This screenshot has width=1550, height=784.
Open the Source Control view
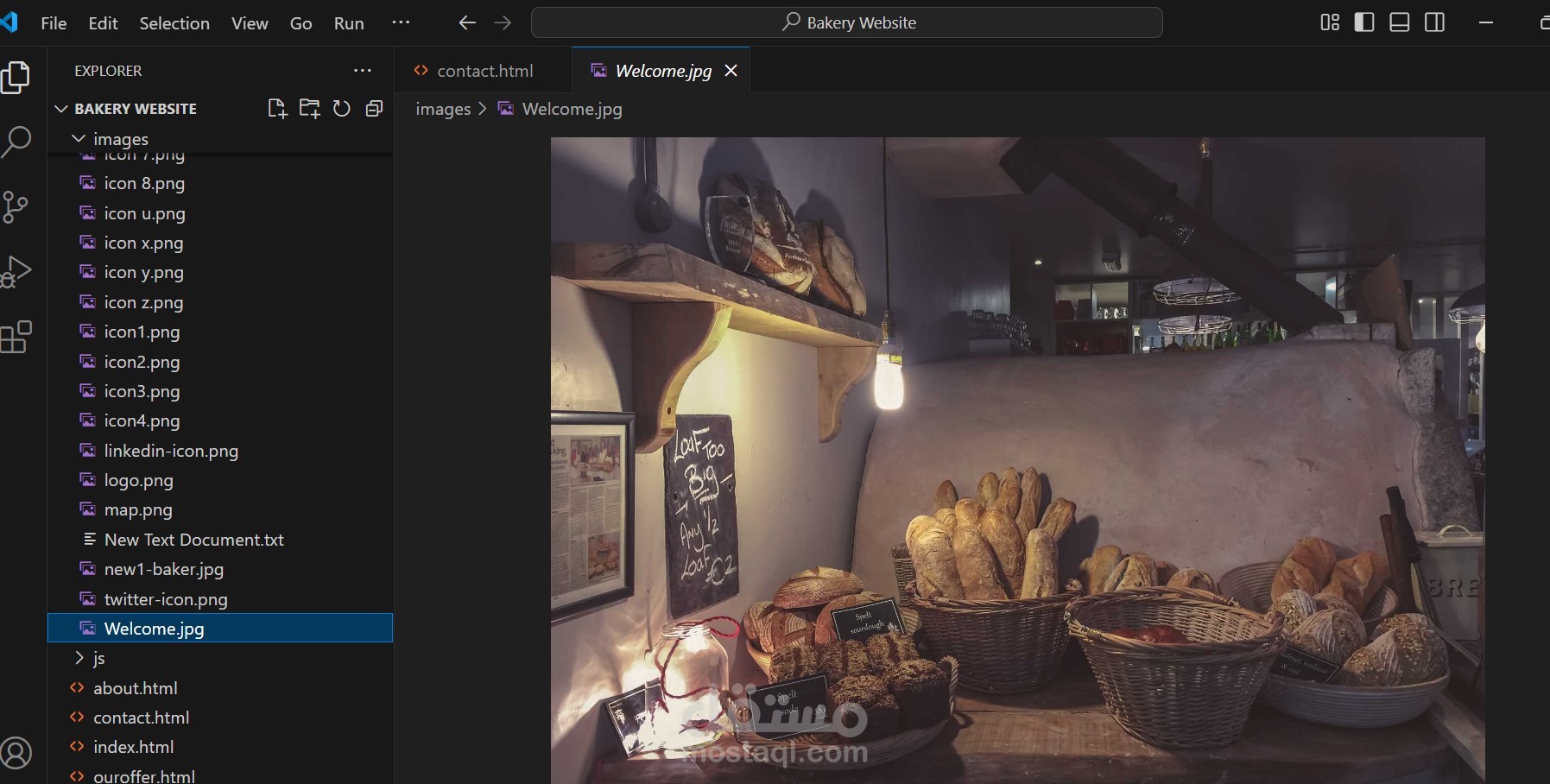[16, 207]
